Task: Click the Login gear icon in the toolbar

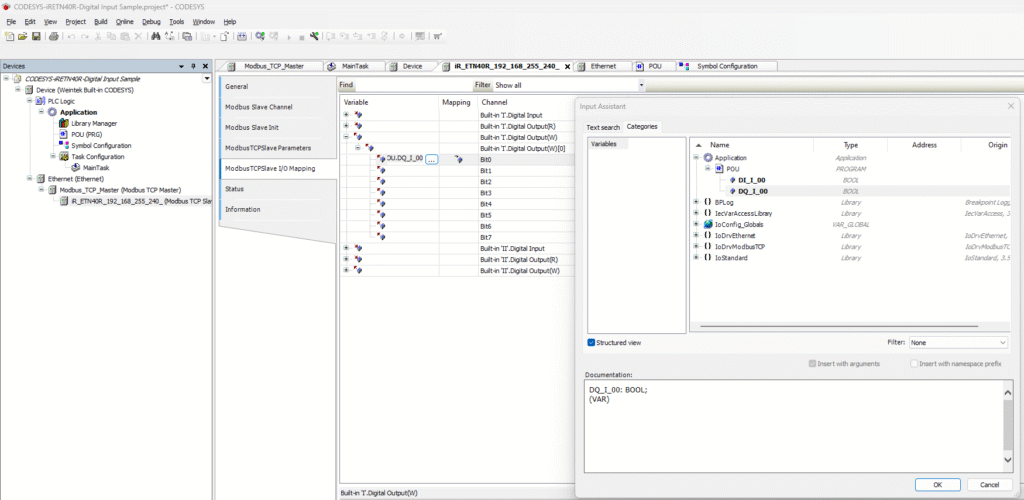Action: pos(260,36)
